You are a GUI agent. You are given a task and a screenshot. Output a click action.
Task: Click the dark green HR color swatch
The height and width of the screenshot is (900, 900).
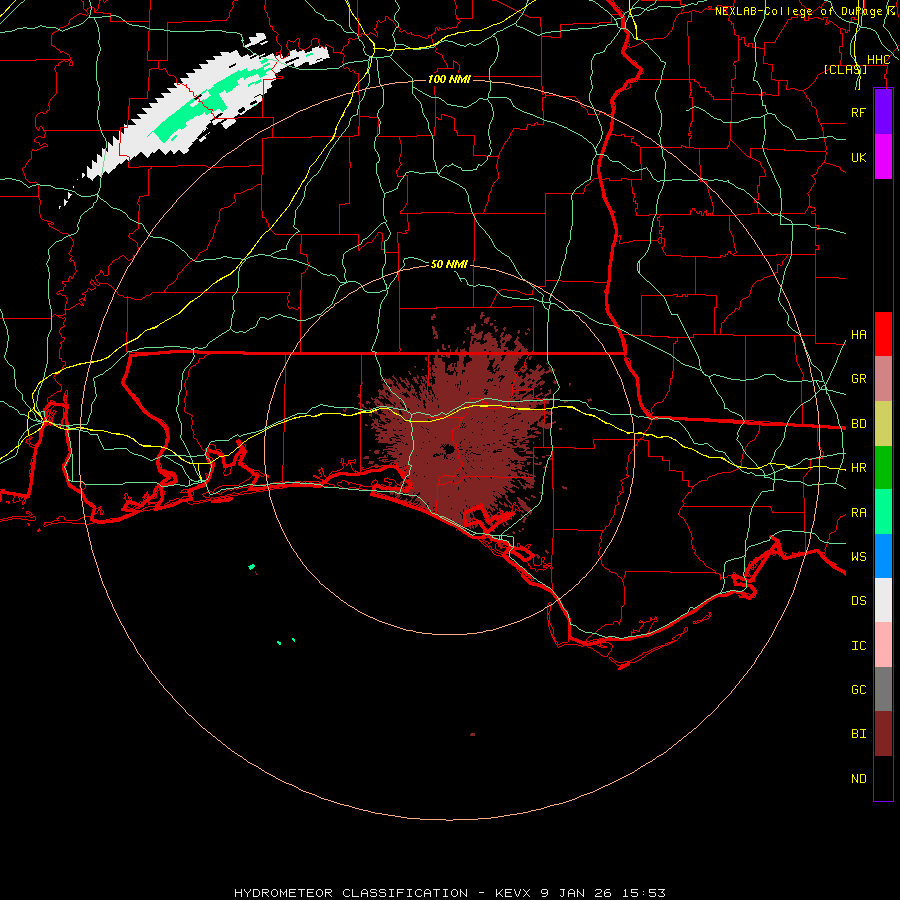(x=883, y=467)
